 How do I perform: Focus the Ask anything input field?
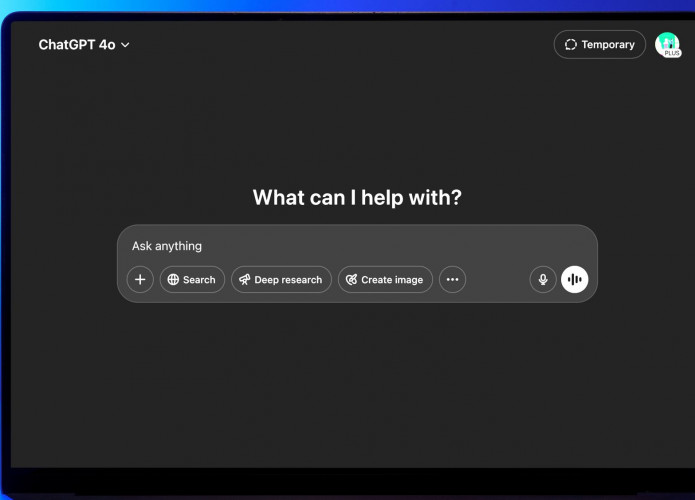[357, 246]
